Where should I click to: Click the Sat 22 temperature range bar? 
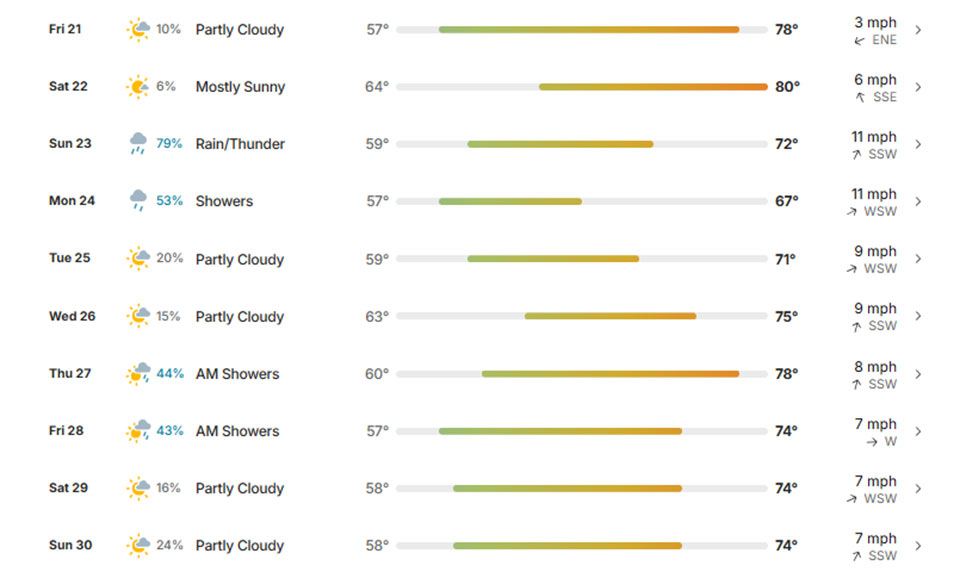582,87
